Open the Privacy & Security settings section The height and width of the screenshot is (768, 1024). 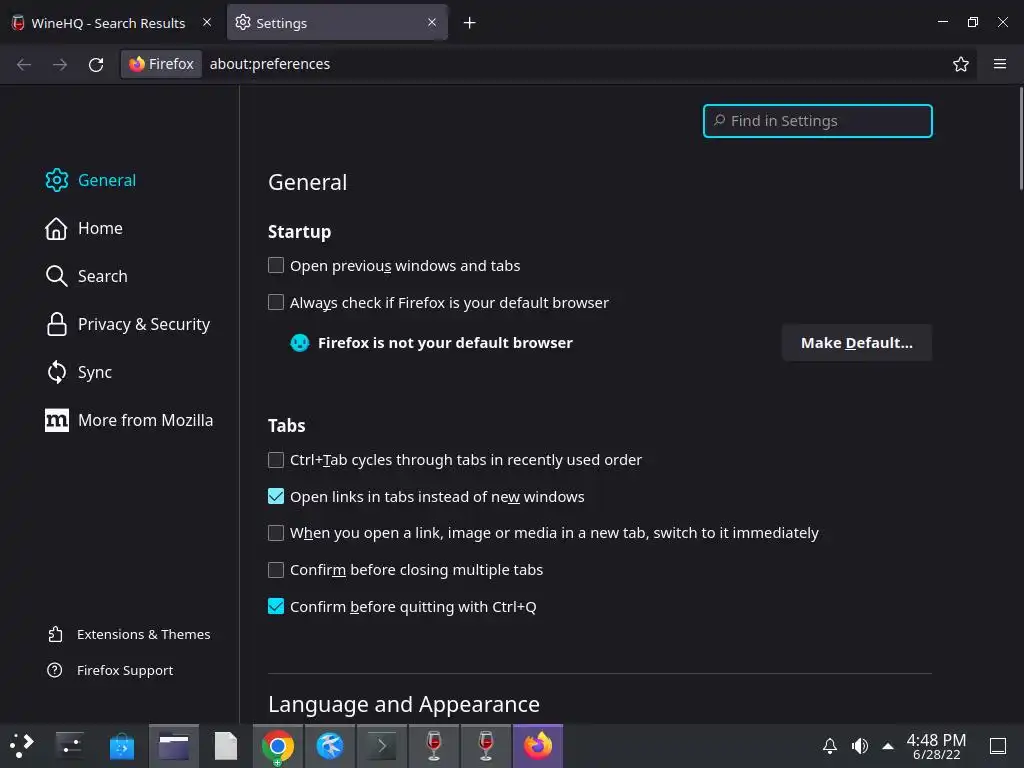pyautogui.click(x=143, y=324)
